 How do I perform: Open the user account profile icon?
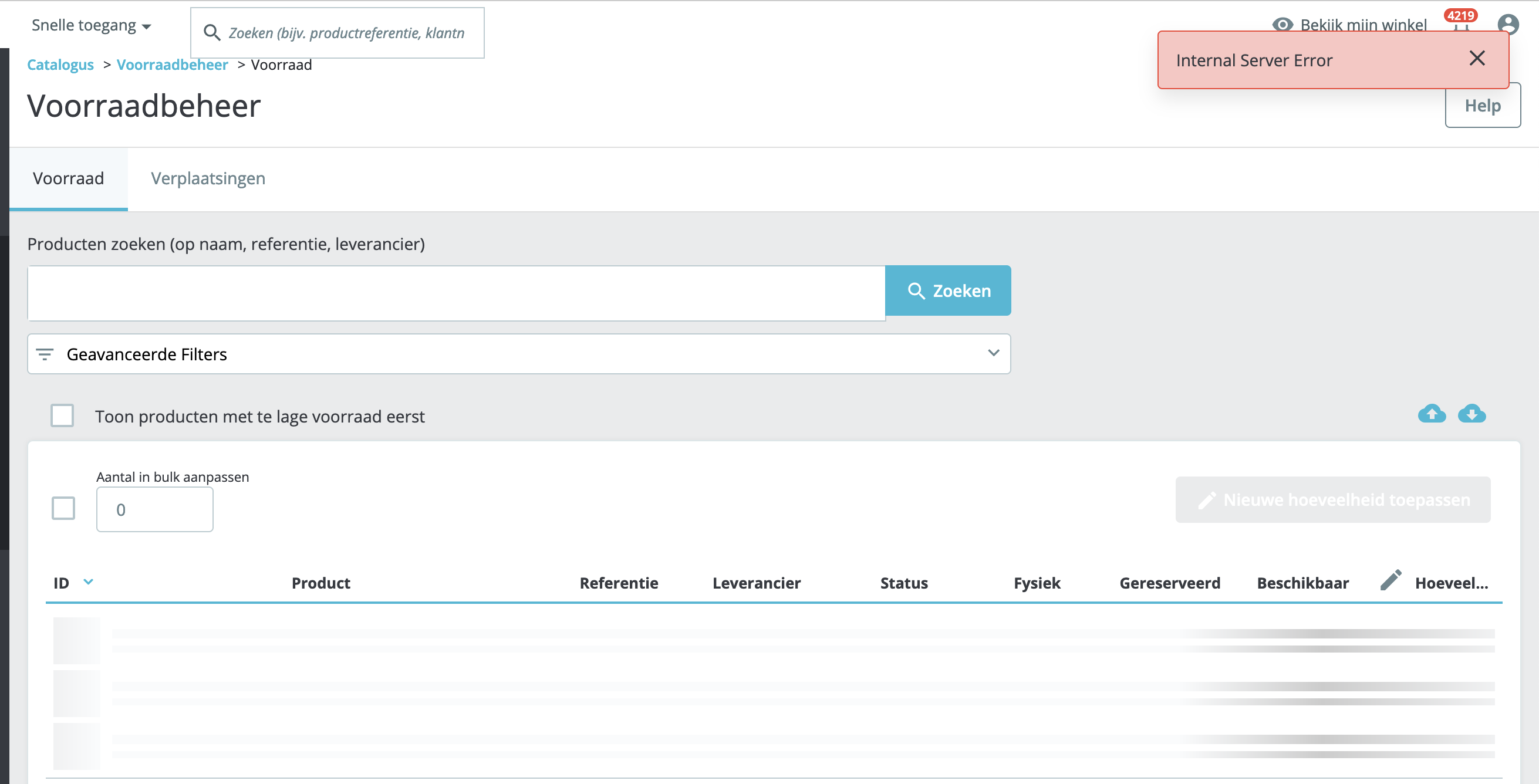click(x=1508, y=25)
